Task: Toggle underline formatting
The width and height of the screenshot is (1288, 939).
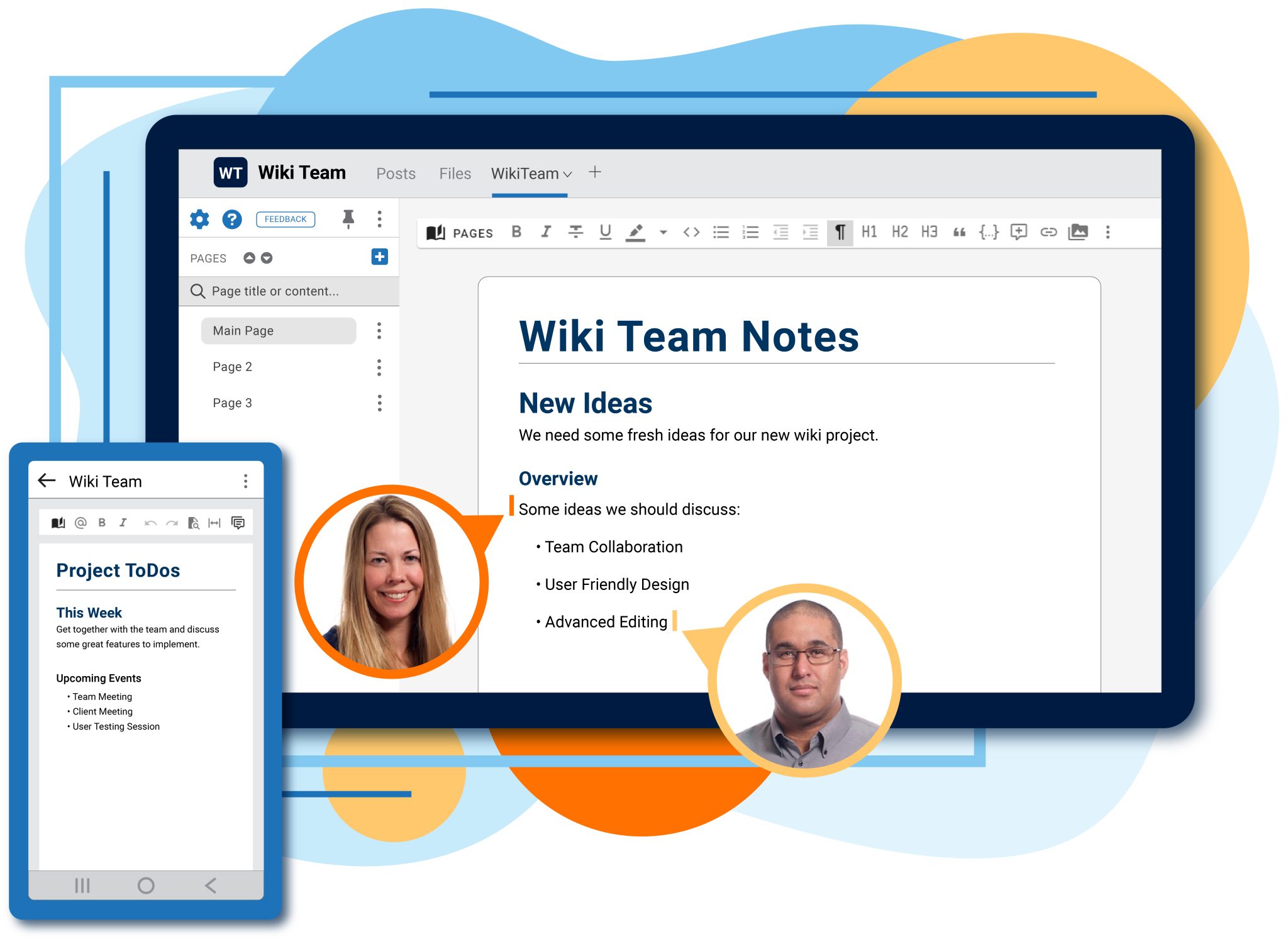Action: pos(604,232)
